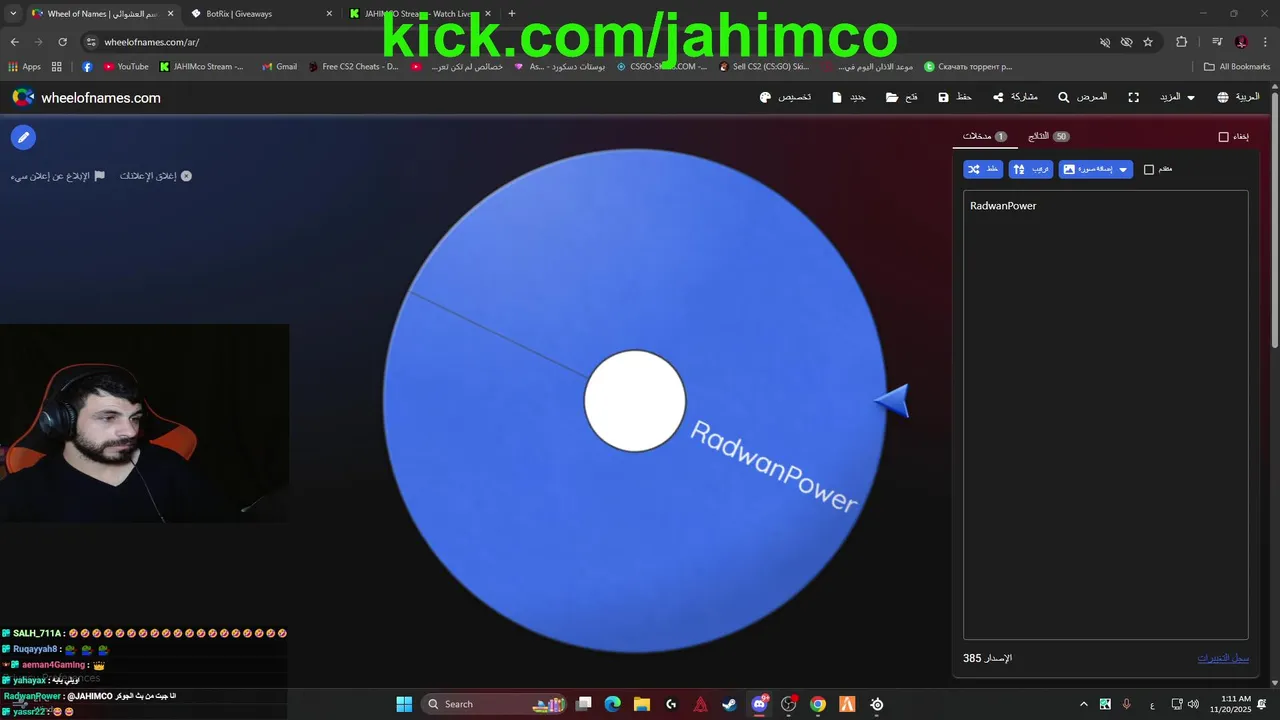Open the add image dropdown button
Viewport: 1280px width, 720px height.
[x=1096, y=169]
